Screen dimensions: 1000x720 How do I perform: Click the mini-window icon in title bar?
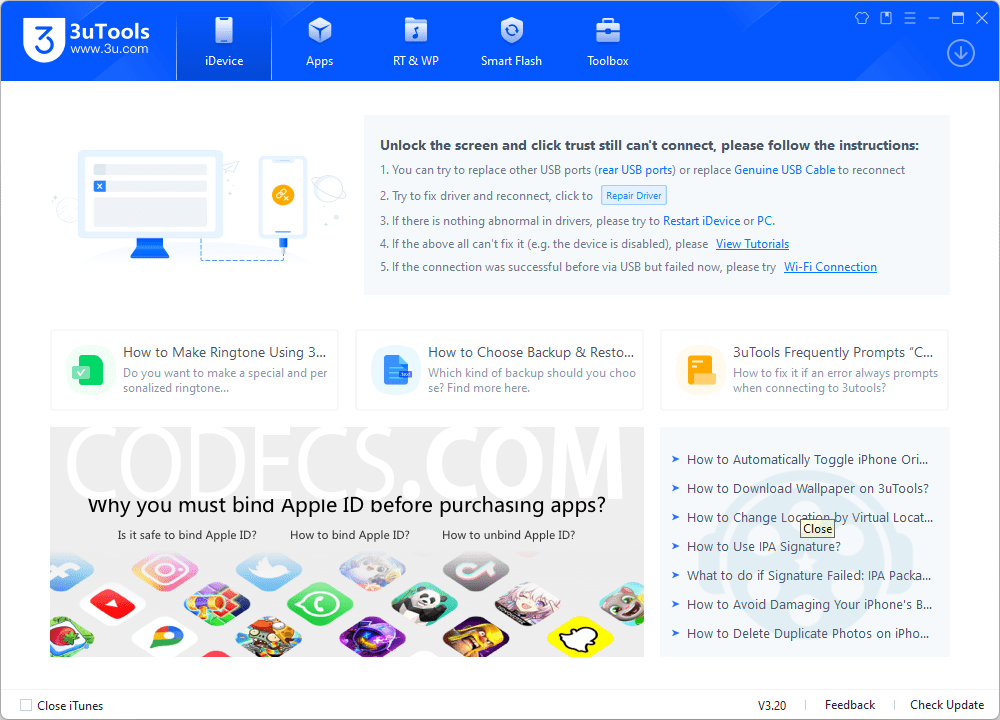pyautogui.click(x=886, y=18)
